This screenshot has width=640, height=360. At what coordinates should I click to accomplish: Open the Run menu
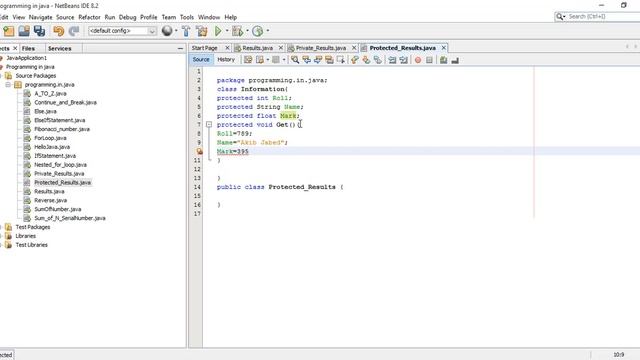point(110,17)
